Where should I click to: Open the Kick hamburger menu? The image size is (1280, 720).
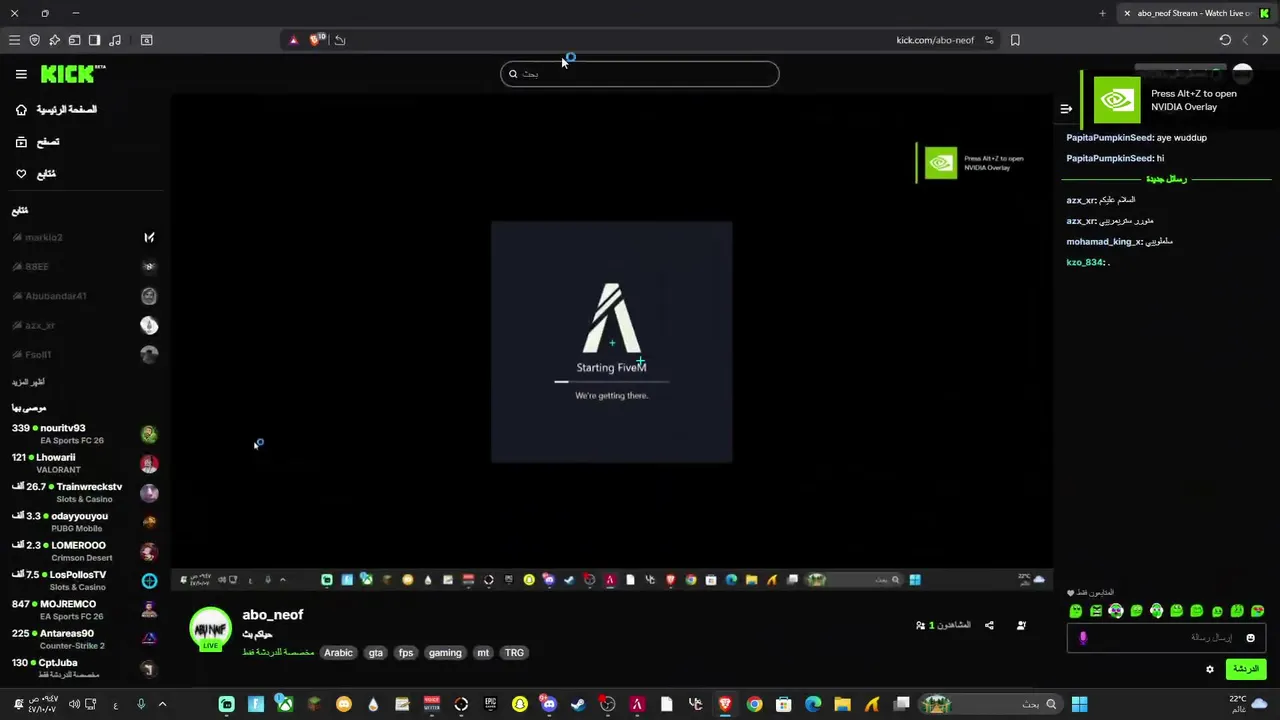(21, 74)
